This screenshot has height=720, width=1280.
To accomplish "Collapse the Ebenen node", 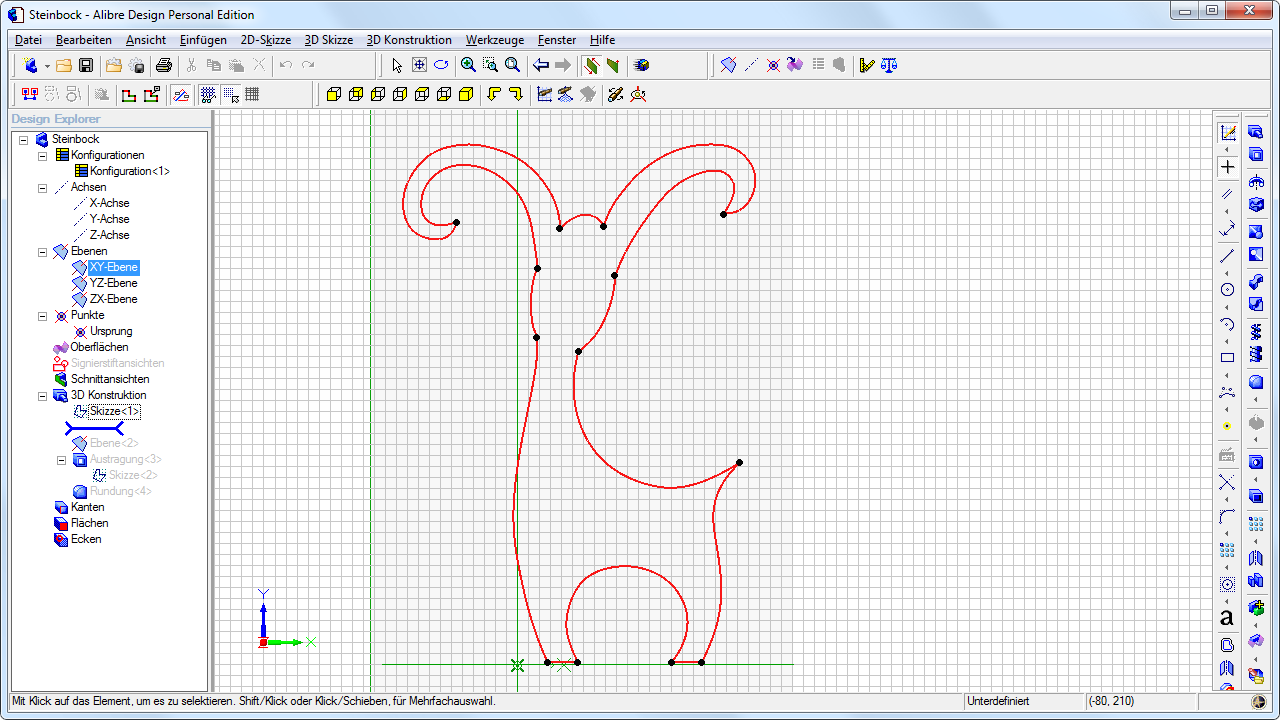I will 42,251.
